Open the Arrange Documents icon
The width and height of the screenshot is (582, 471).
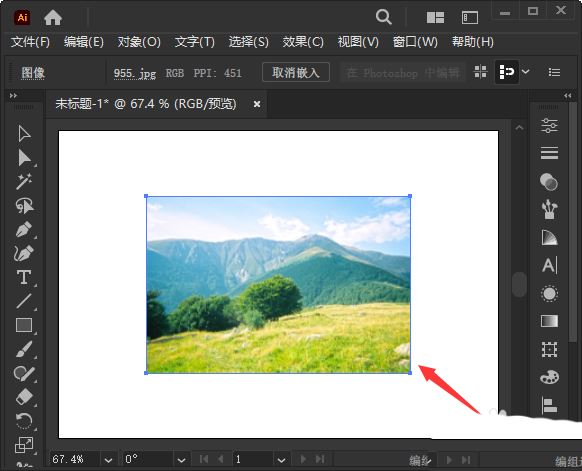435,17
